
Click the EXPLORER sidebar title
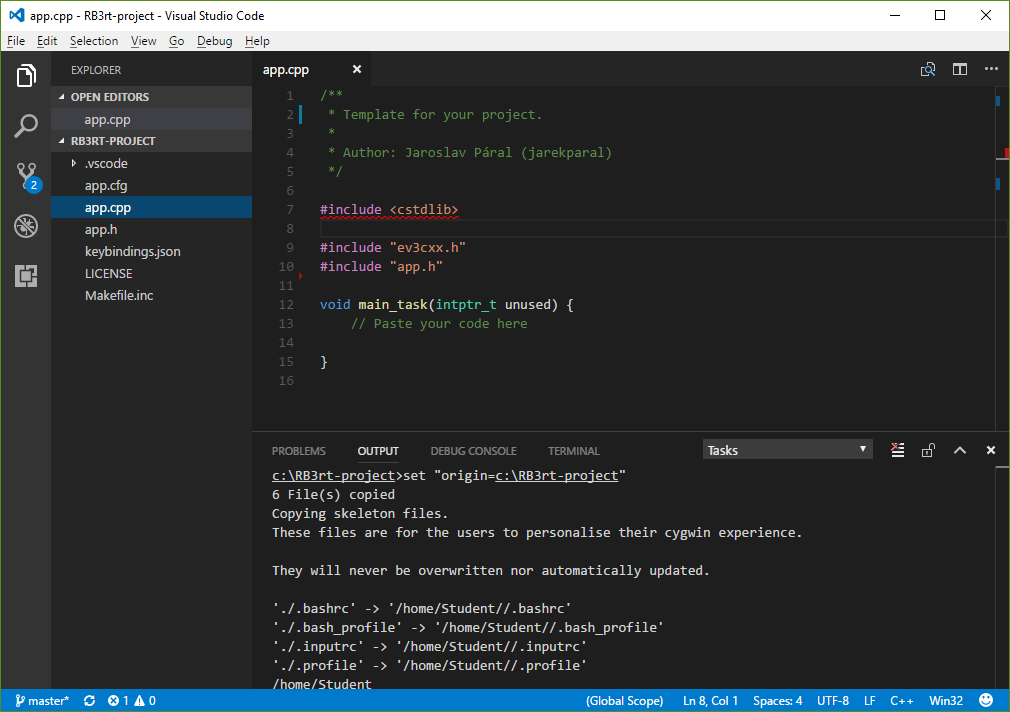[x=96, y=70]
